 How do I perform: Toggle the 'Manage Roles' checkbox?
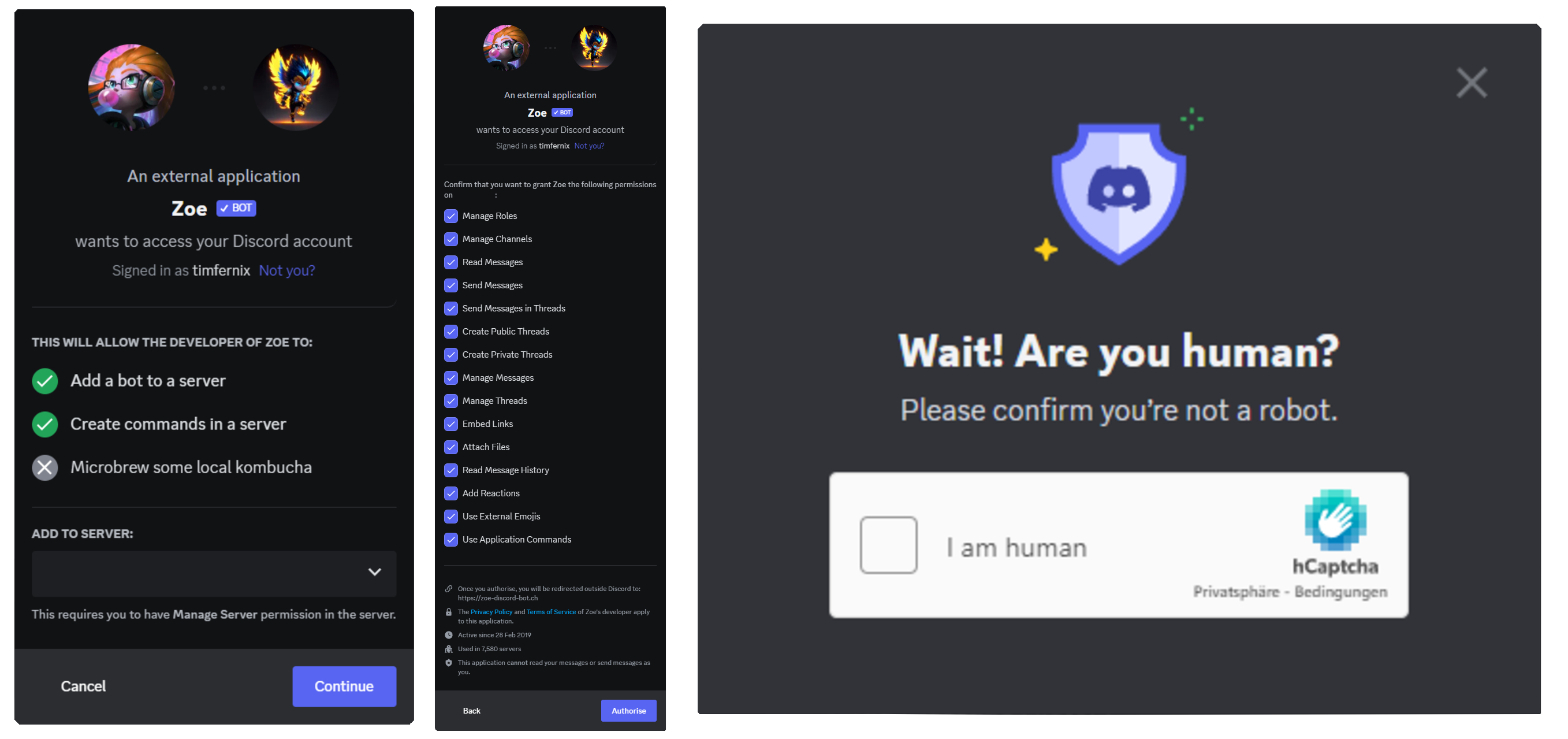(x=450, y=216)
